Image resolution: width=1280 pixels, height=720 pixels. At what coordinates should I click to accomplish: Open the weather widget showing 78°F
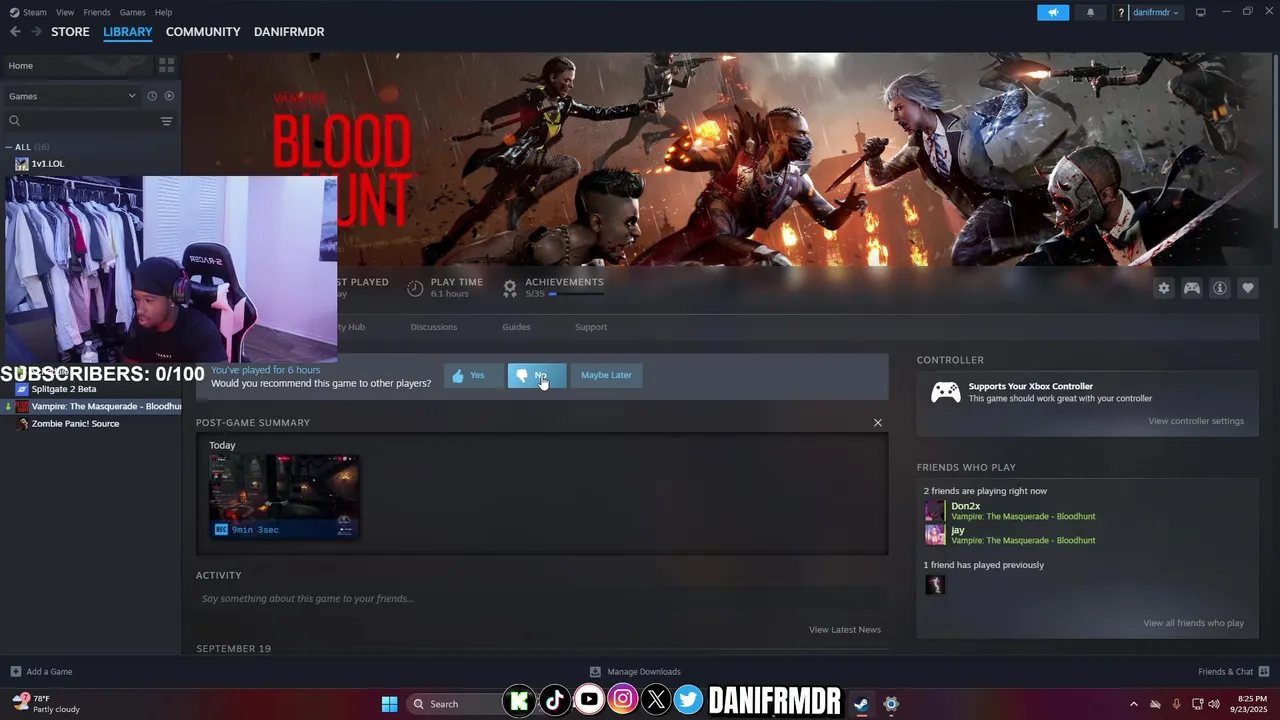click(44, 704)
